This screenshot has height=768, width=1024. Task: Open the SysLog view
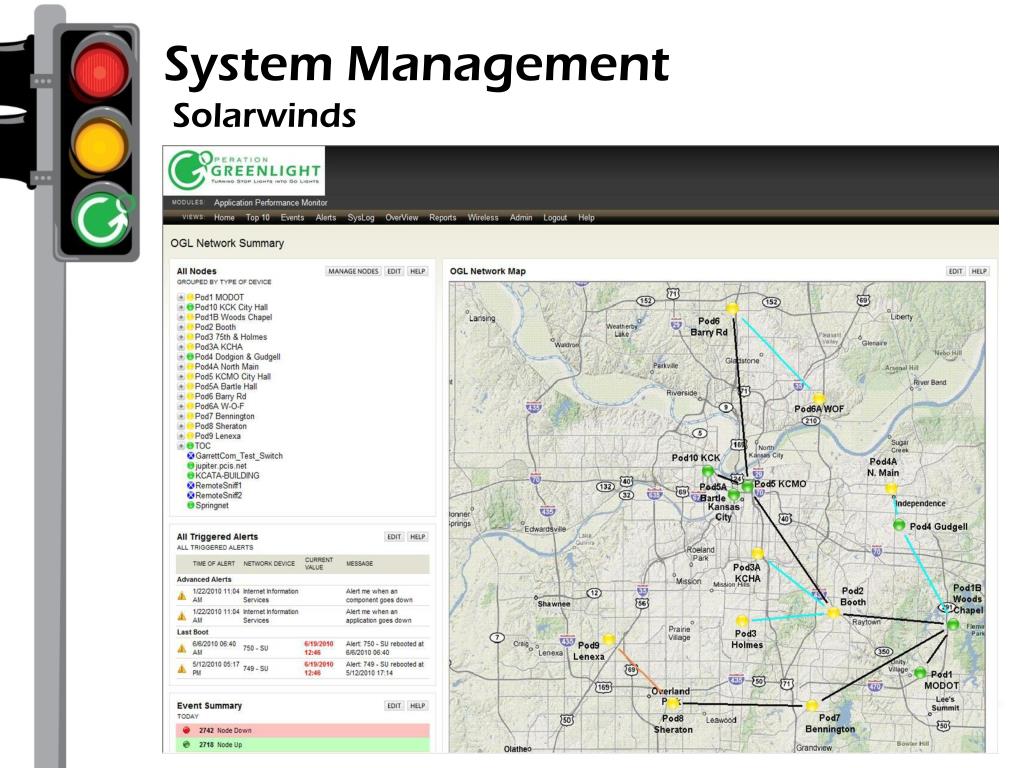pos(360,217)
